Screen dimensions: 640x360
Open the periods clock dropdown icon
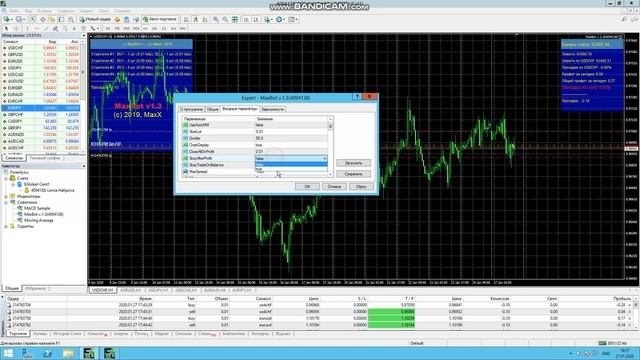pos(280,19)
